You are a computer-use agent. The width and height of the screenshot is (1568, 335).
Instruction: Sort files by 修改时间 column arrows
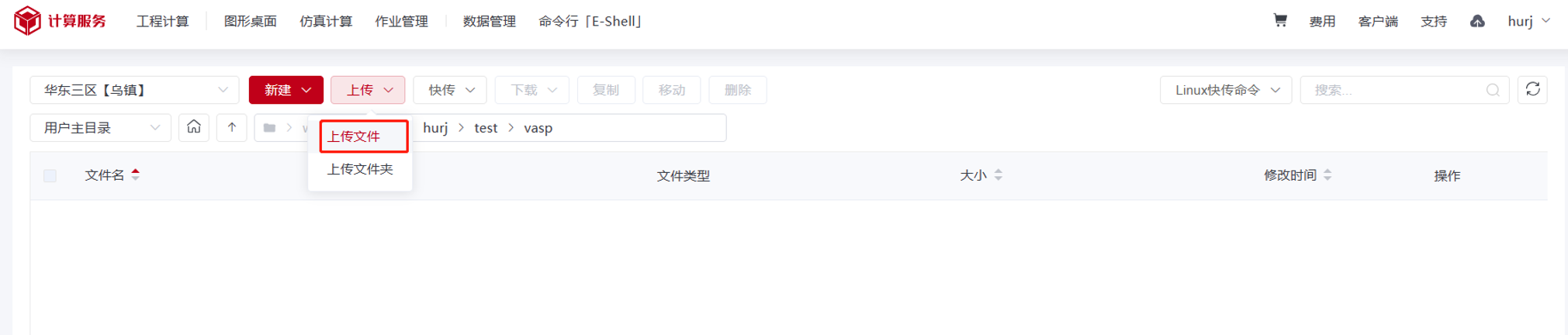(x=1327, y=175)
